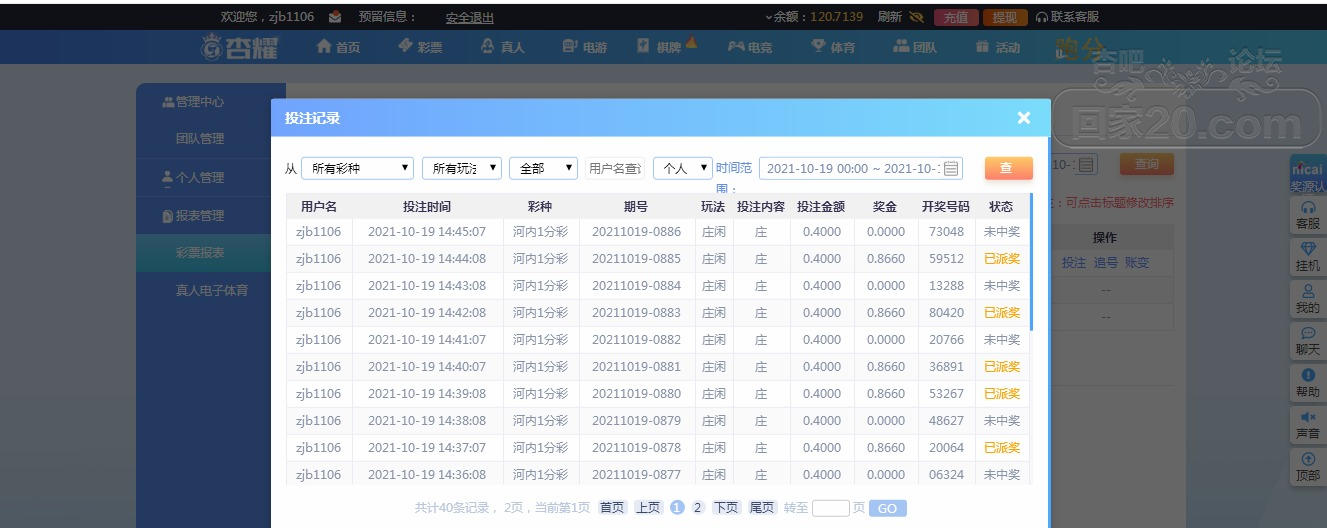Open 我的 profile sidebar icon
The width and height of the screenshot is (1327, 528).
click(1307, 299)
